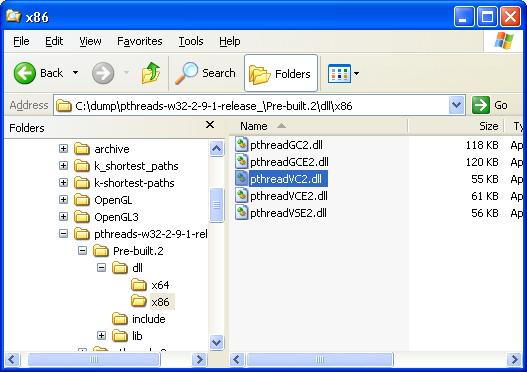Click the grey Forward arrow icon
The image size is (527, 372).
click(103, 73)
